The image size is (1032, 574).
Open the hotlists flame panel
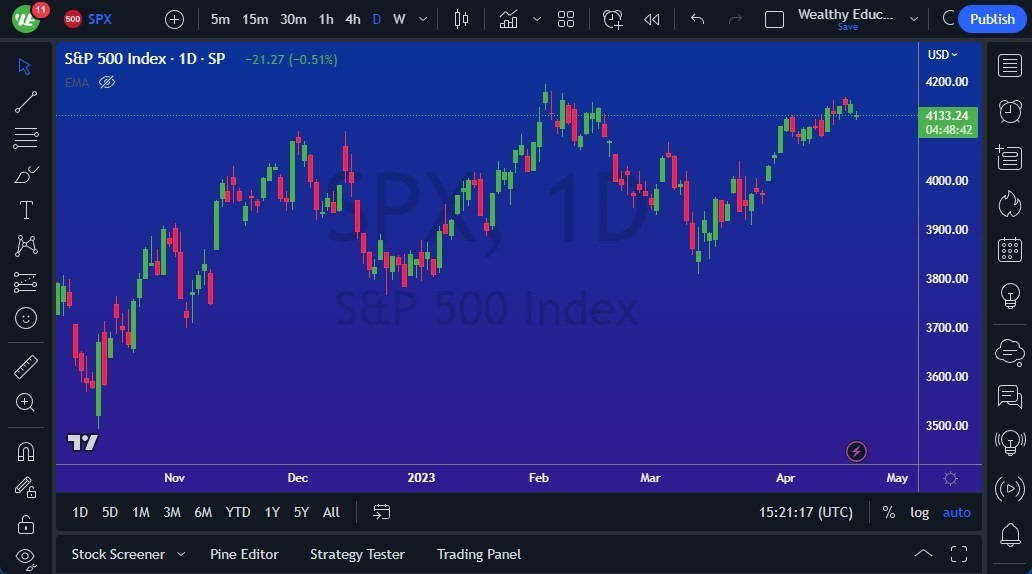(1010, 204)
